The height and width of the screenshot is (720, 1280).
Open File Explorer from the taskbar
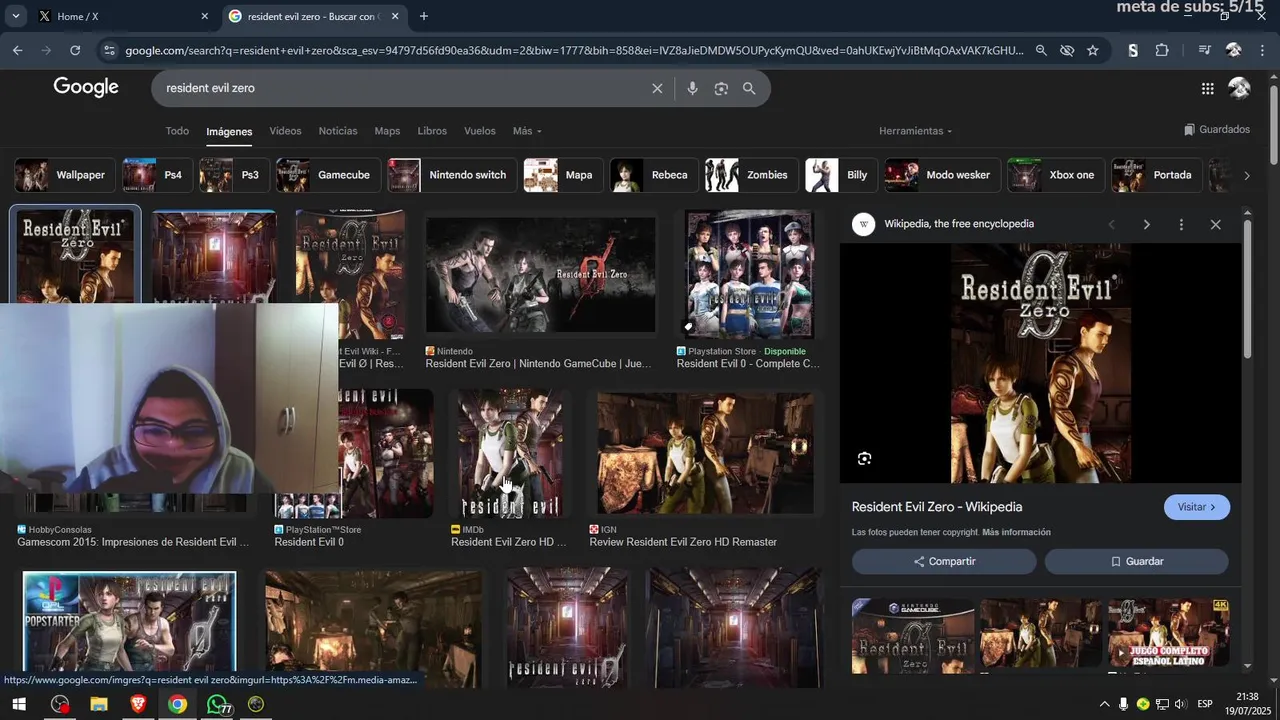click(99, 704)
